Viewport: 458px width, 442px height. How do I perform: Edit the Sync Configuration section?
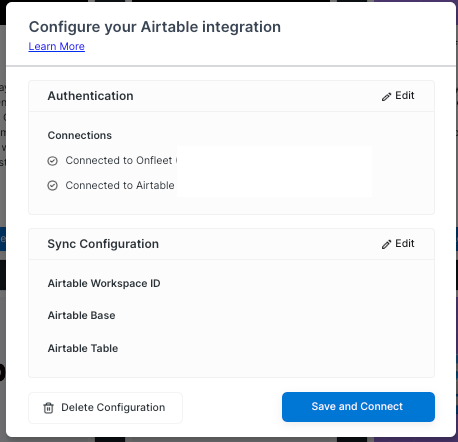[x=398, y=244]
